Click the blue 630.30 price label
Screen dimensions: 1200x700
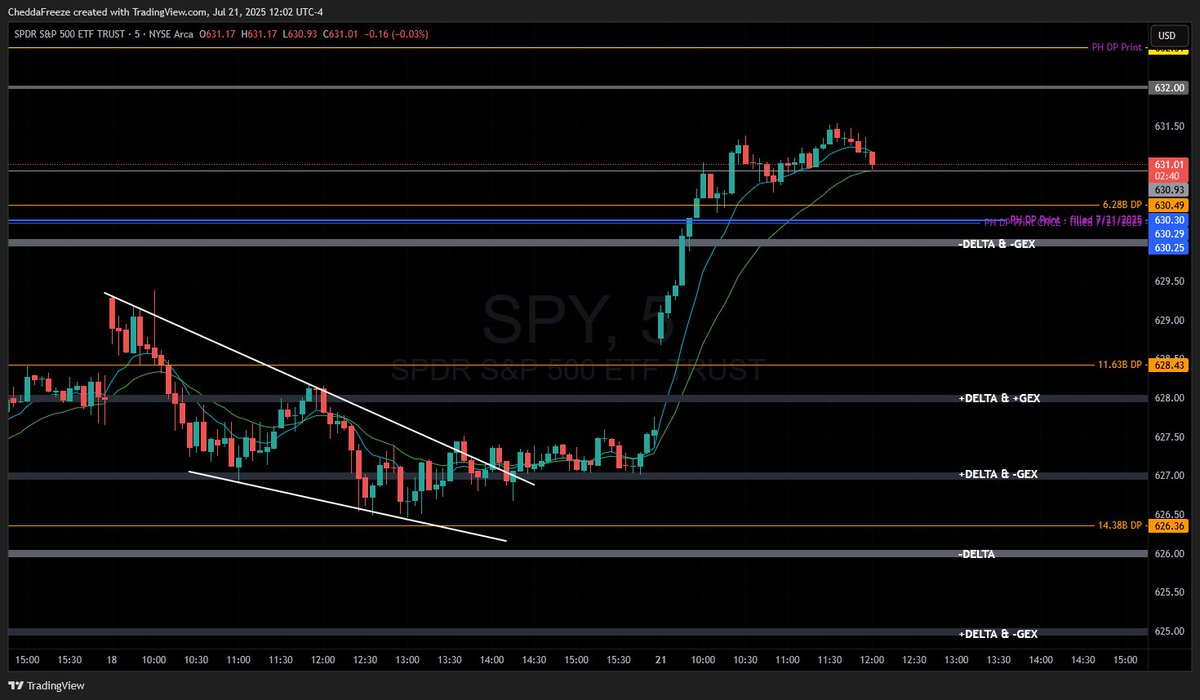coord(1168,220)
